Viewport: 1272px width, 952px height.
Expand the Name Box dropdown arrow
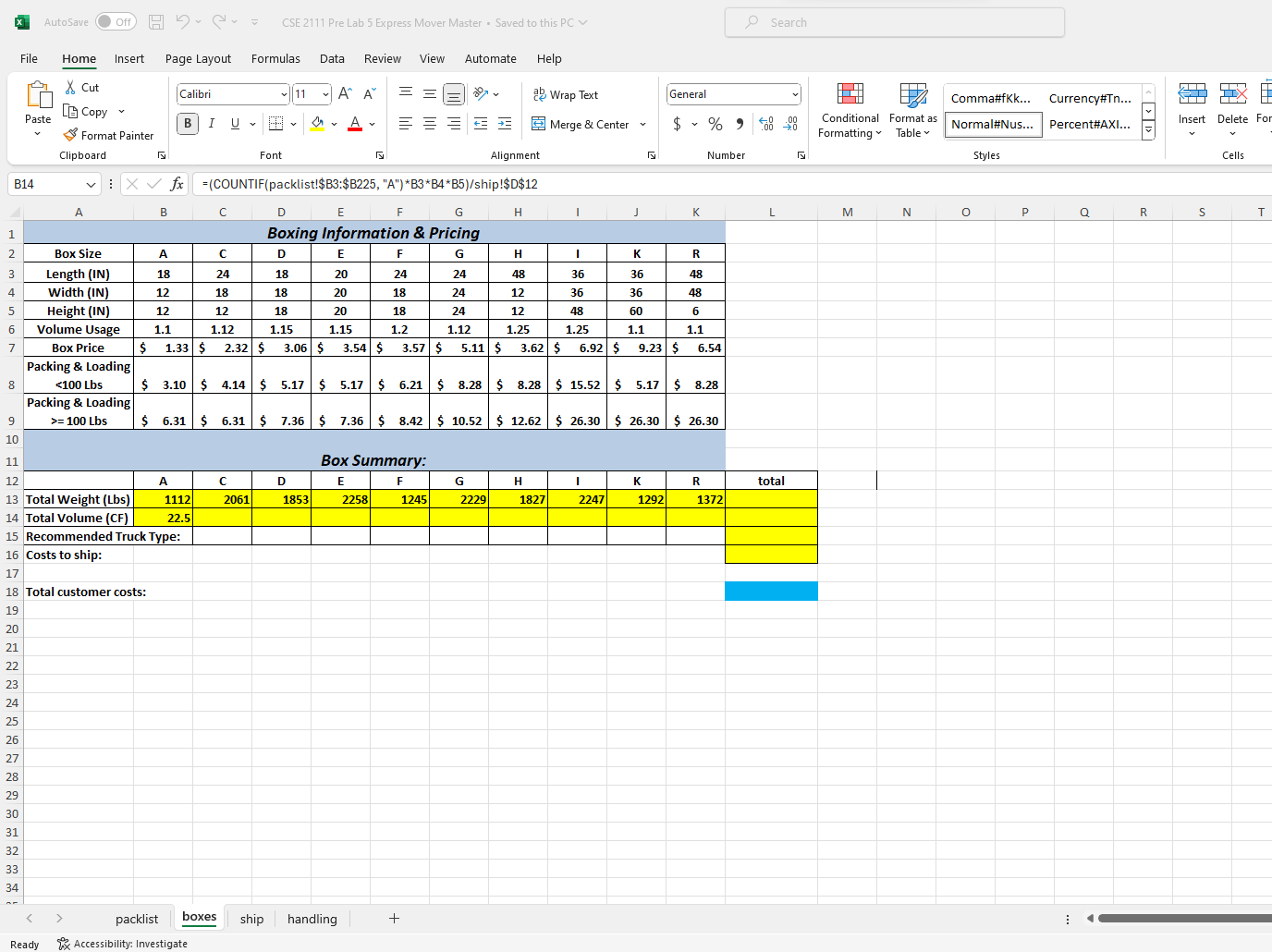point(91,184)
